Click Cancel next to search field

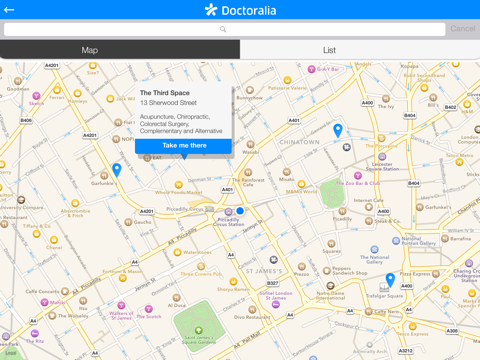463,29
